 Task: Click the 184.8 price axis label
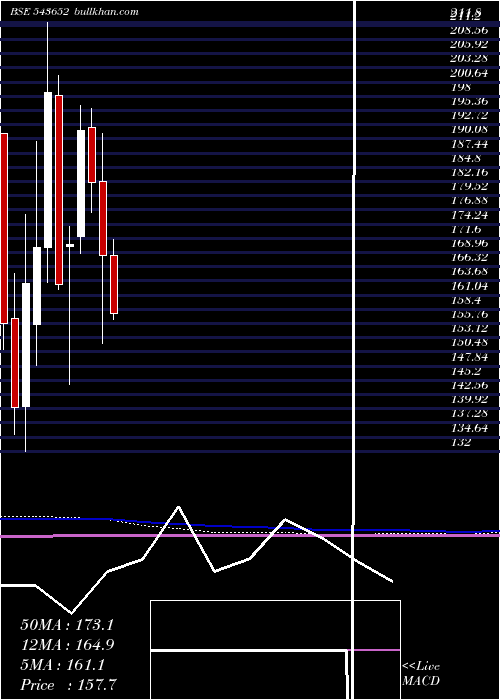[x=466, y=158]
